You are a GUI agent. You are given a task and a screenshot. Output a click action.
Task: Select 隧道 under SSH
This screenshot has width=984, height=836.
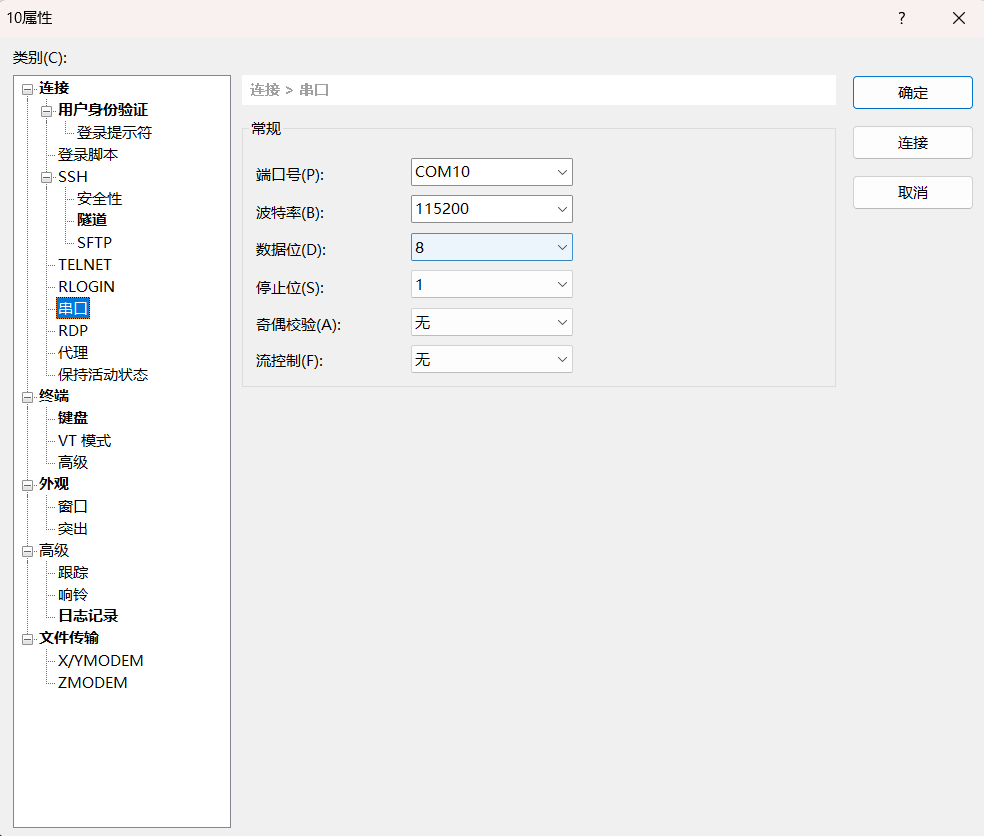92,220
